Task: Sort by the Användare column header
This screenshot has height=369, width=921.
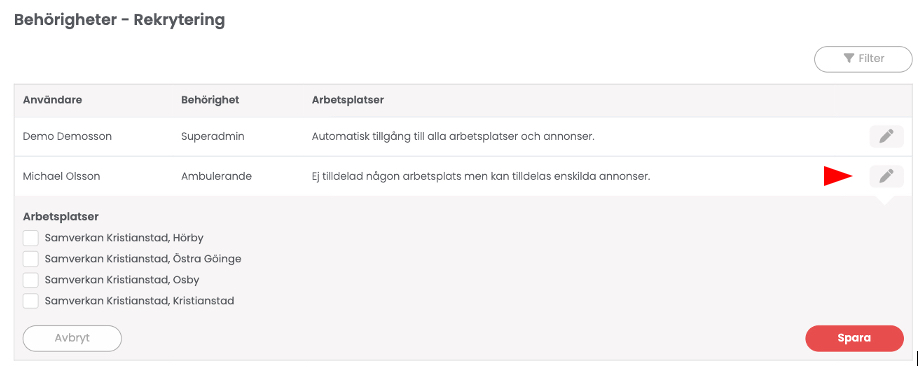Action: pos(52,100)
